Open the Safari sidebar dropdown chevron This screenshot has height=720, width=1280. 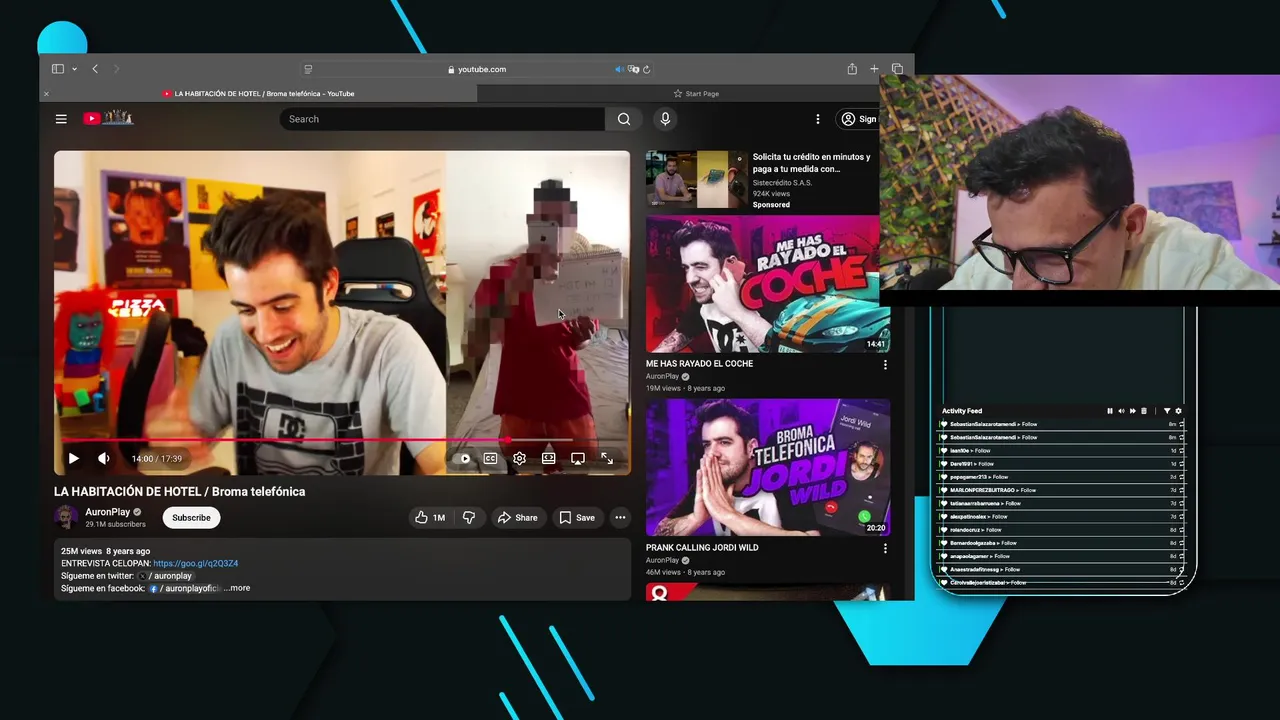pos(72,69)
